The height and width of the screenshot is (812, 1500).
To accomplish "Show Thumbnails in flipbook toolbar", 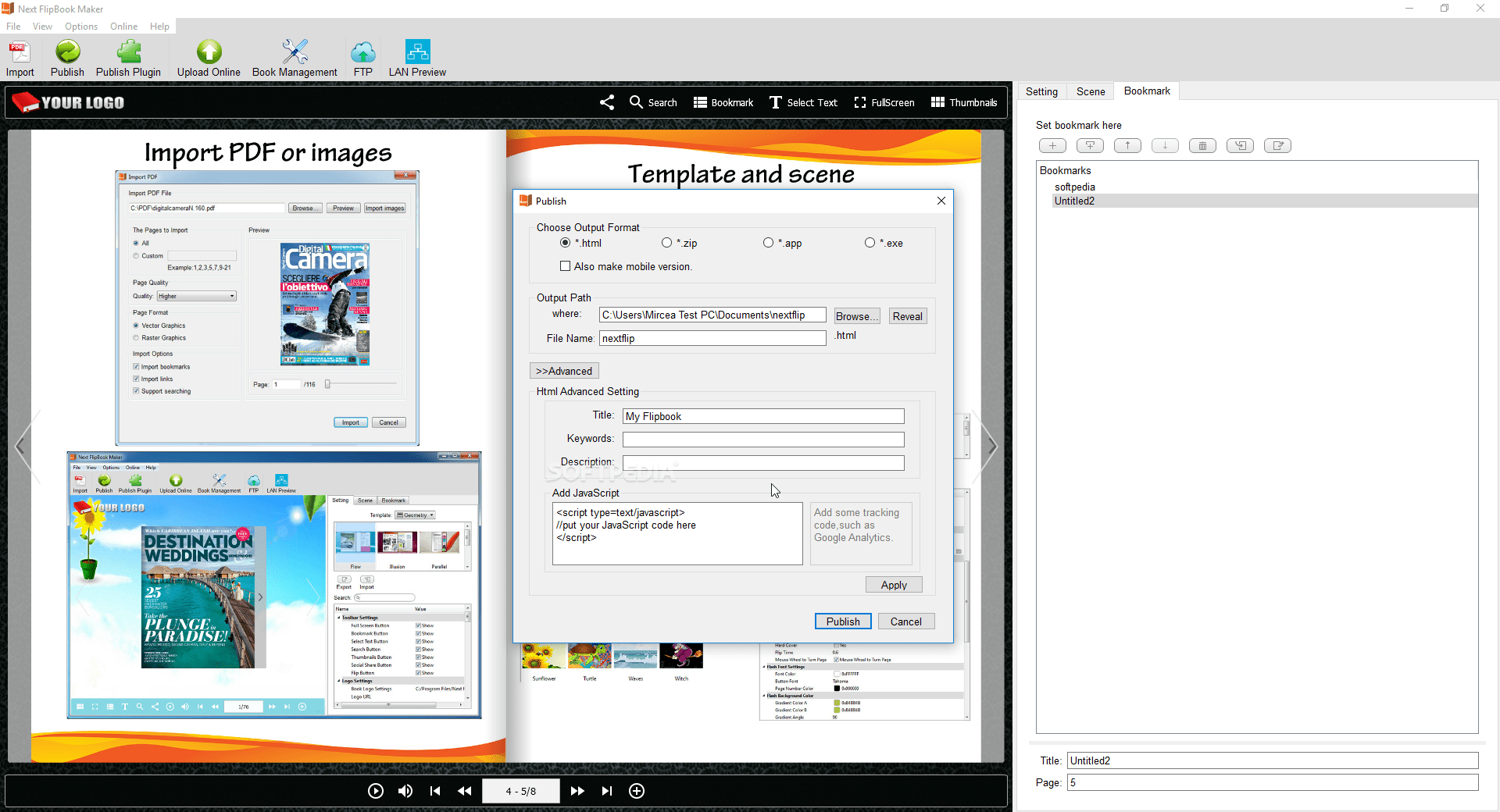I will [964, 102].
